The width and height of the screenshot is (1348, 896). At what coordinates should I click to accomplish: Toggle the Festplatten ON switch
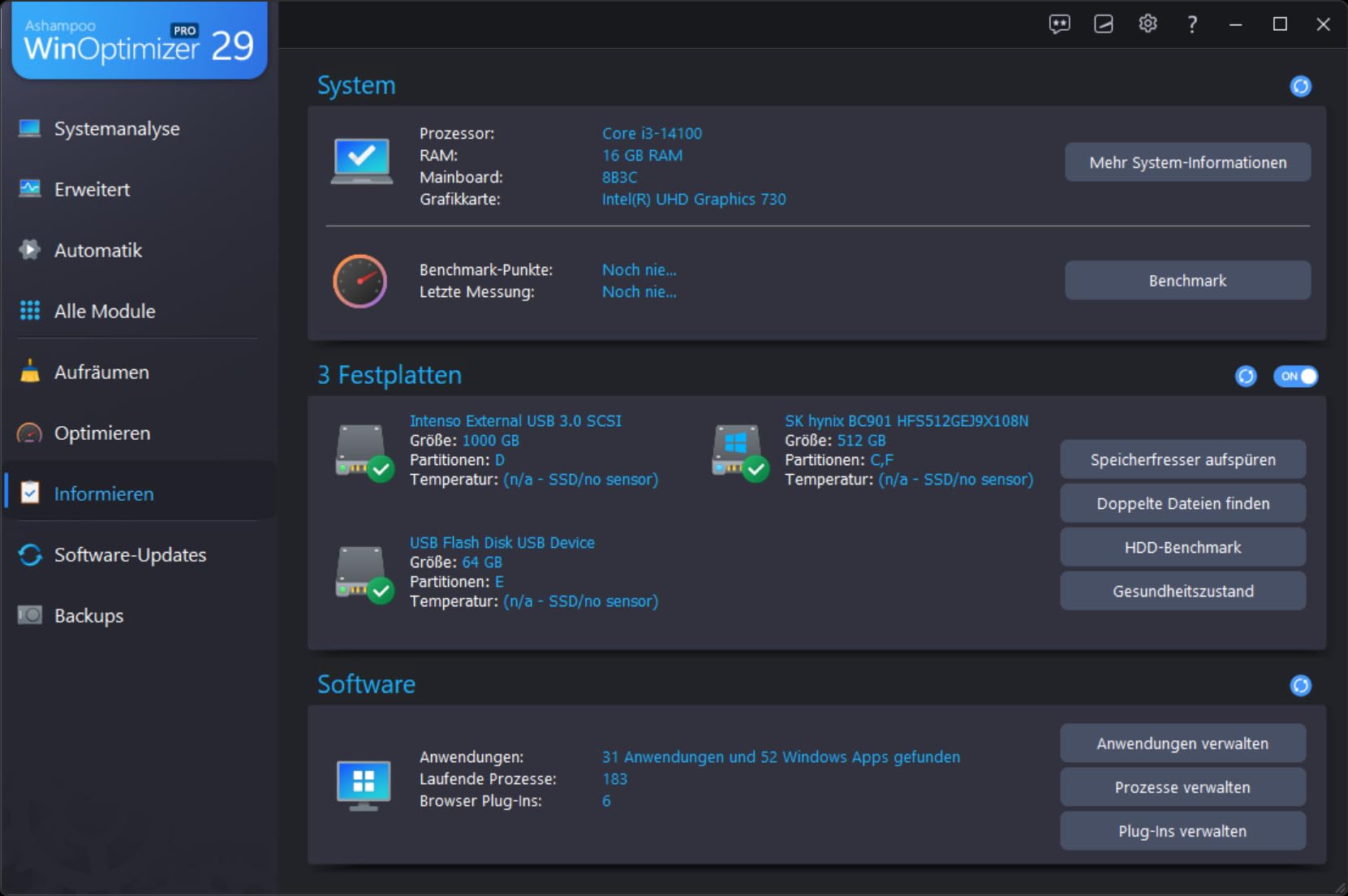coord(1296,376)
